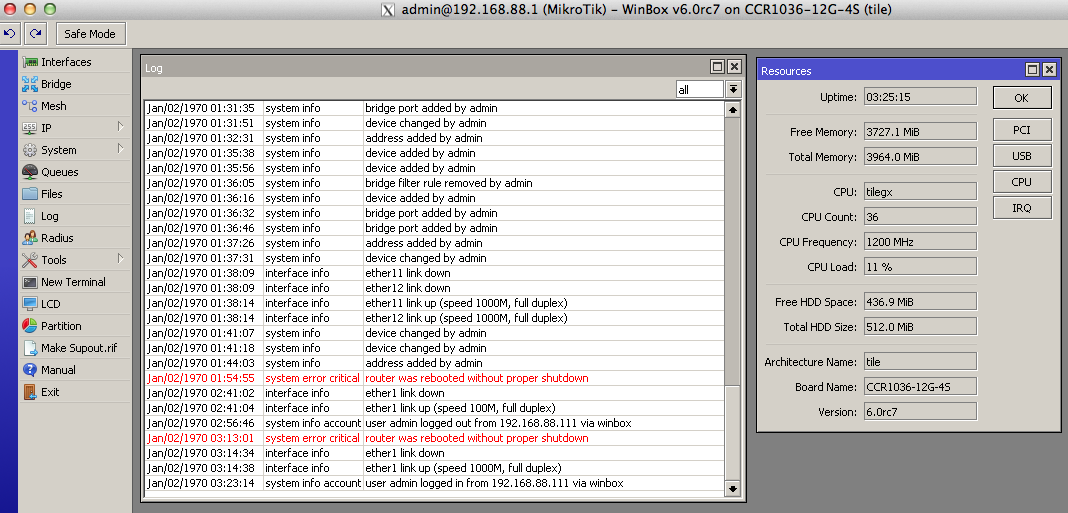The image size is (1068, 513).
Task: Click the PCI button
Action: click(1022, 130)
